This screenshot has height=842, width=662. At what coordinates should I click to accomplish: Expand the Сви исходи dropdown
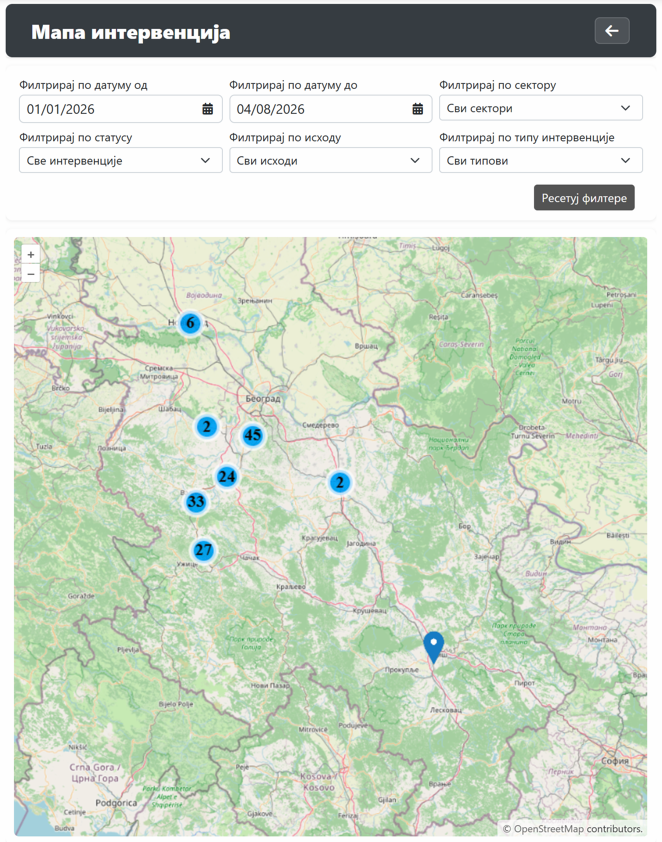tap(331, 160)
